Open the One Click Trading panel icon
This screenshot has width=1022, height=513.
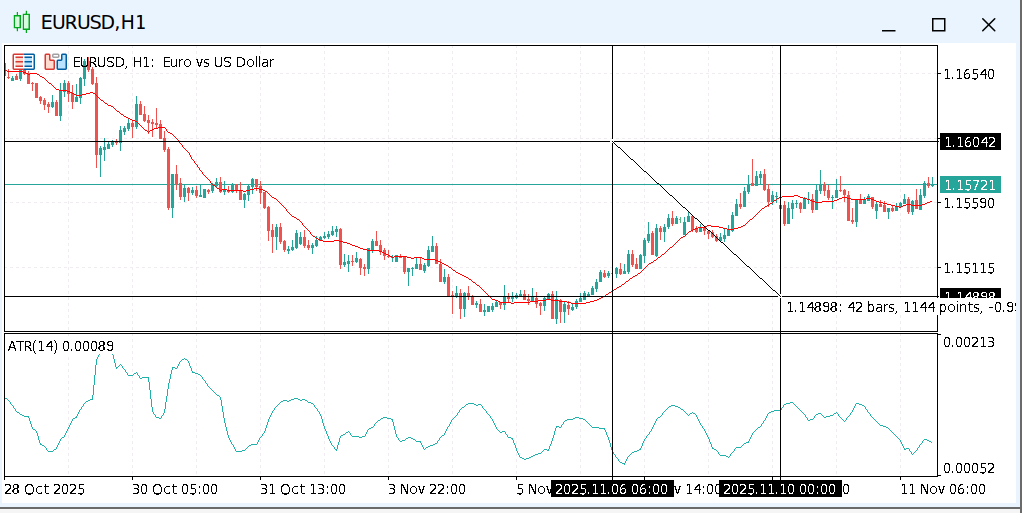click(23, 62)
